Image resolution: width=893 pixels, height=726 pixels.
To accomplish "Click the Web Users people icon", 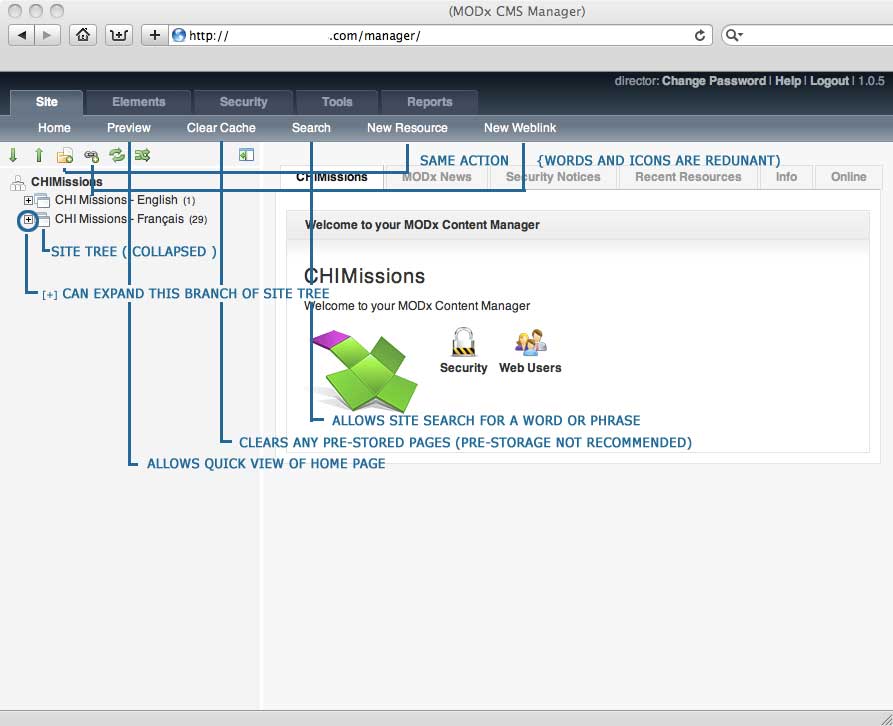I will [x=530, y=342].
